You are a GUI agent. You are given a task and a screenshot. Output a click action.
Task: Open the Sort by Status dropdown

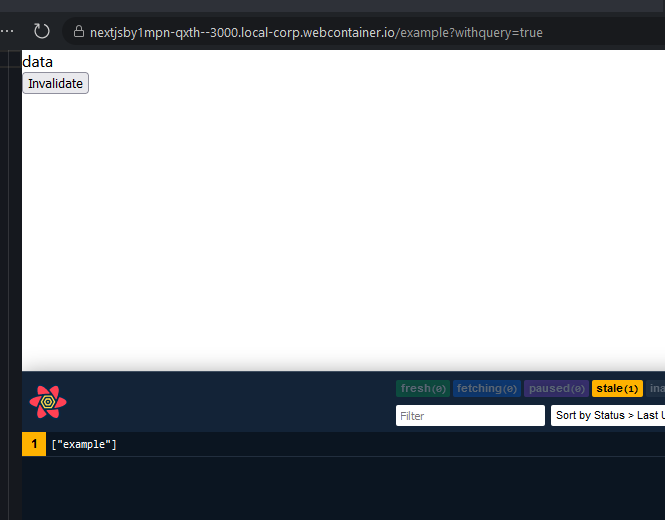(608, 416)
